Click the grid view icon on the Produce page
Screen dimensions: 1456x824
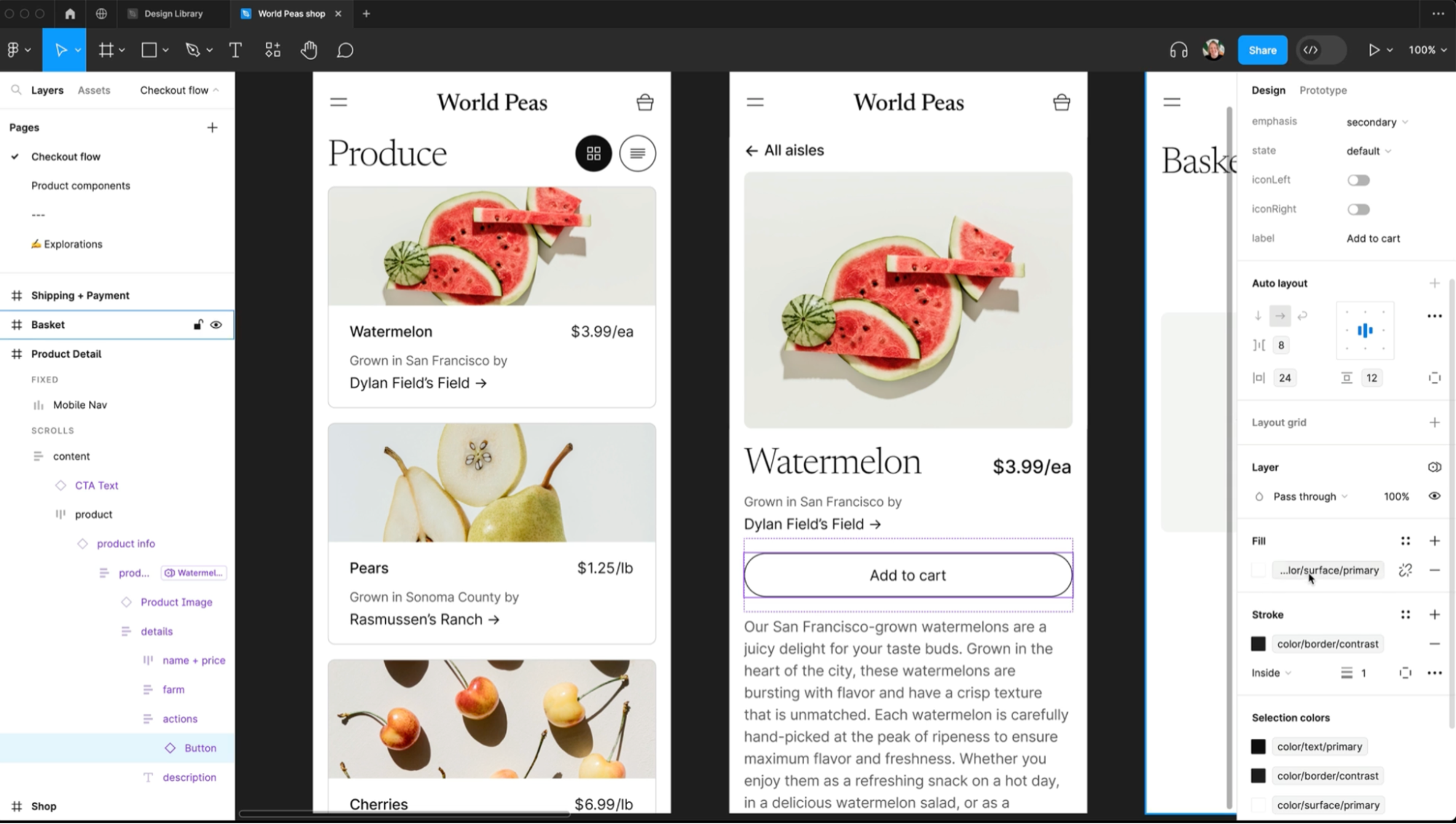point(594,153)
